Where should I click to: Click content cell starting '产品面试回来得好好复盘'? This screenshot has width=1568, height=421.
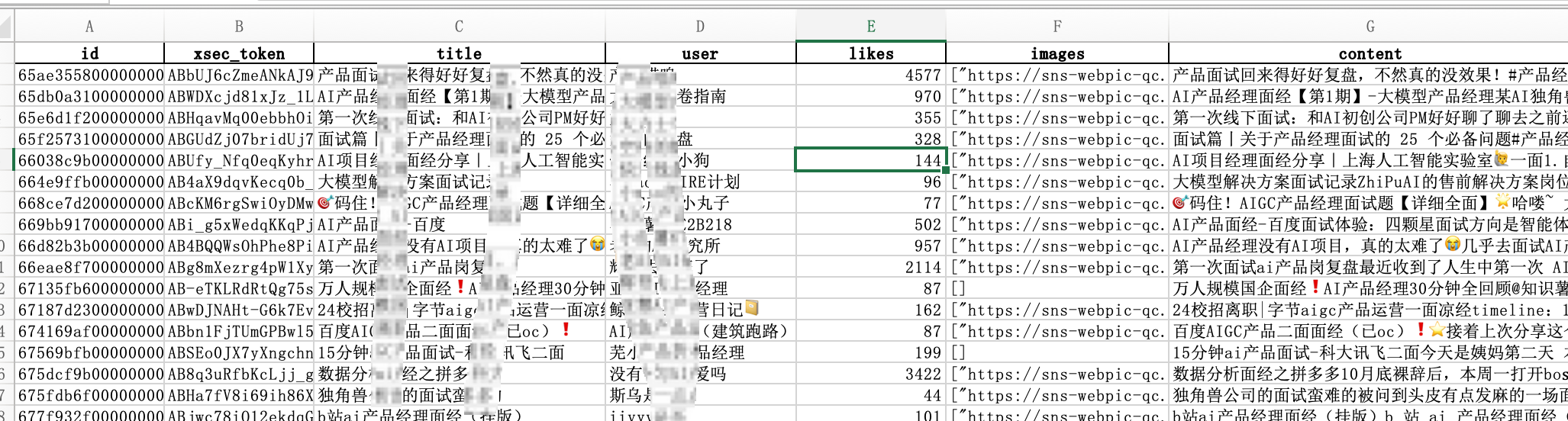click(x=1369, y=75)
